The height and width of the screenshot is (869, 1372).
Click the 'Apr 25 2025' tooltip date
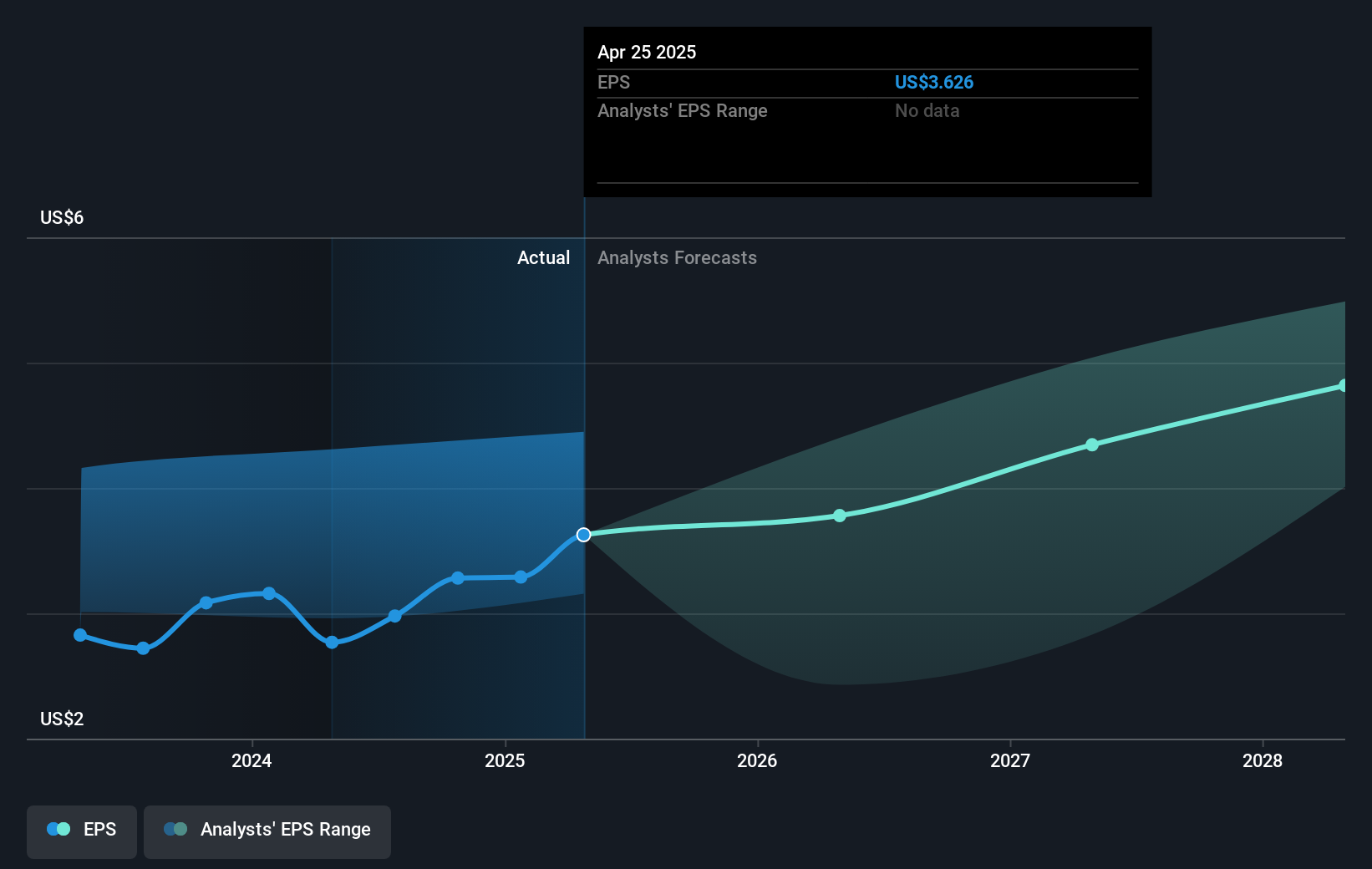[x=647, y=53]
